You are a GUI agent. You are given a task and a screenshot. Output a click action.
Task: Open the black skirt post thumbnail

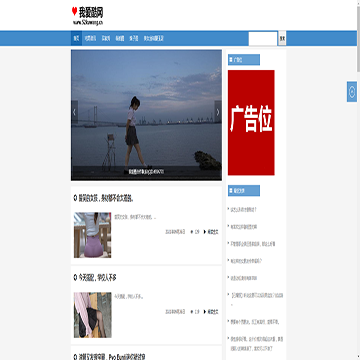pos(93,315)
